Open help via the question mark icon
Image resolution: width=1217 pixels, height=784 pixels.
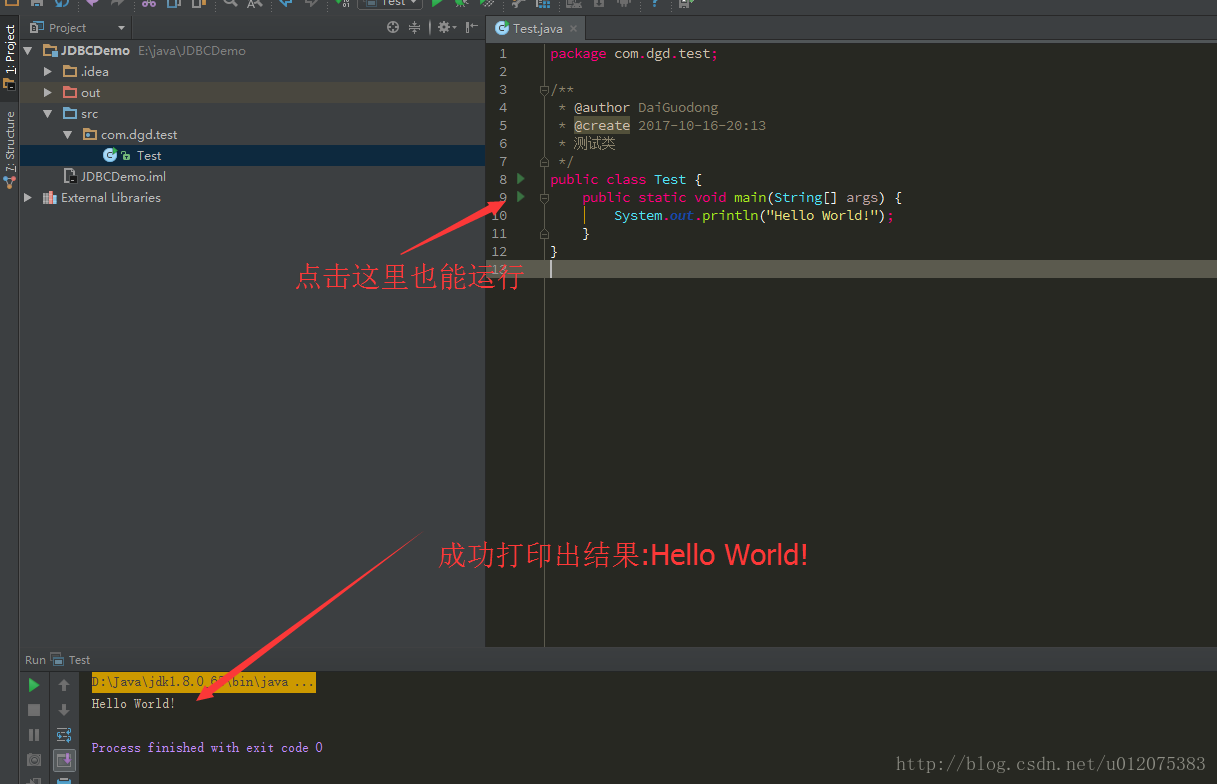click(x=654, y=3)
